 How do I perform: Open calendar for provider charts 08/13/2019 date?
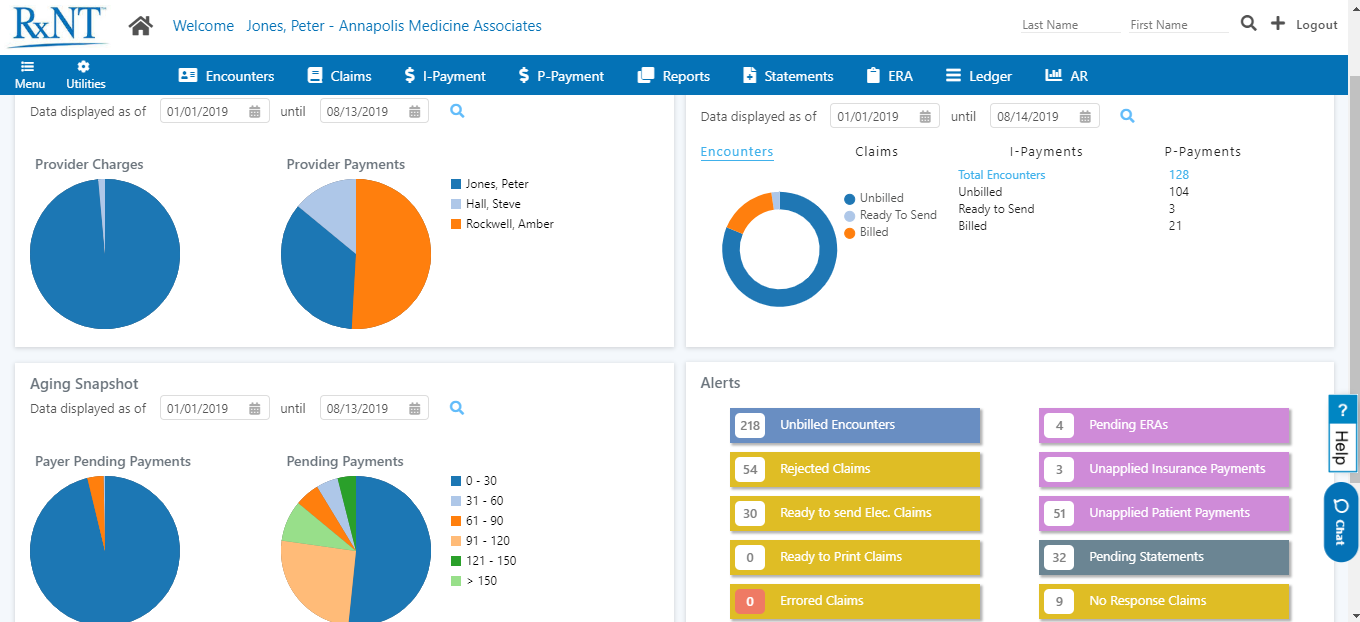[x=414, y=112]
